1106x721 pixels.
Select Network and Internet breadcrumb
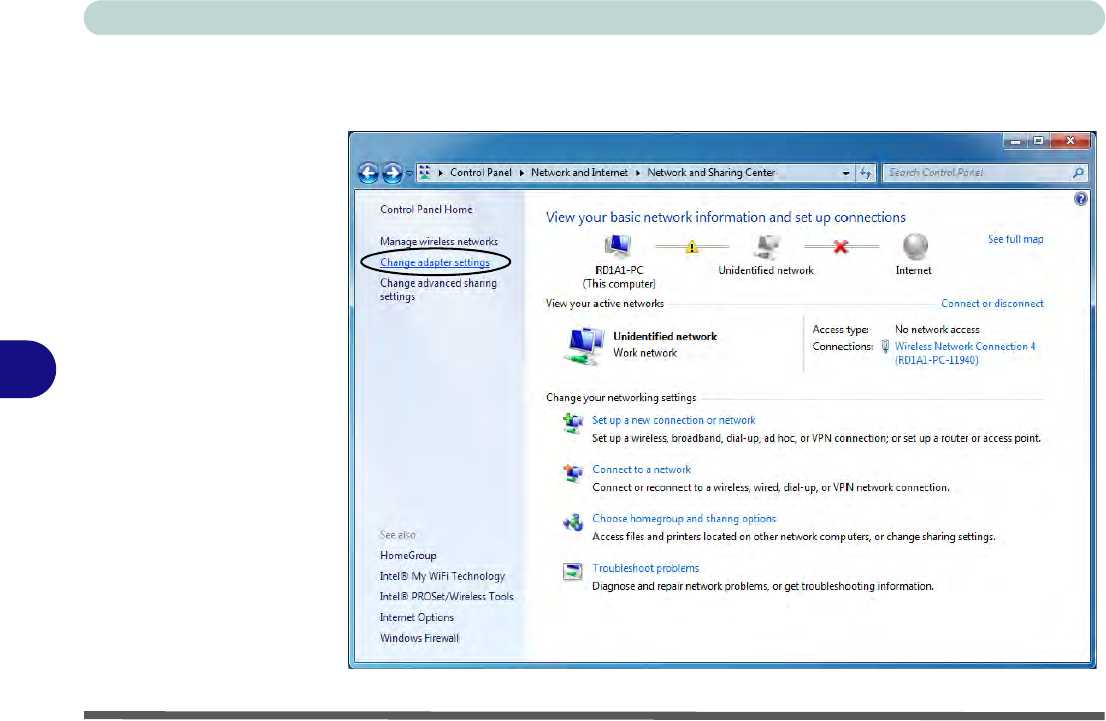(x=579, y=173)
